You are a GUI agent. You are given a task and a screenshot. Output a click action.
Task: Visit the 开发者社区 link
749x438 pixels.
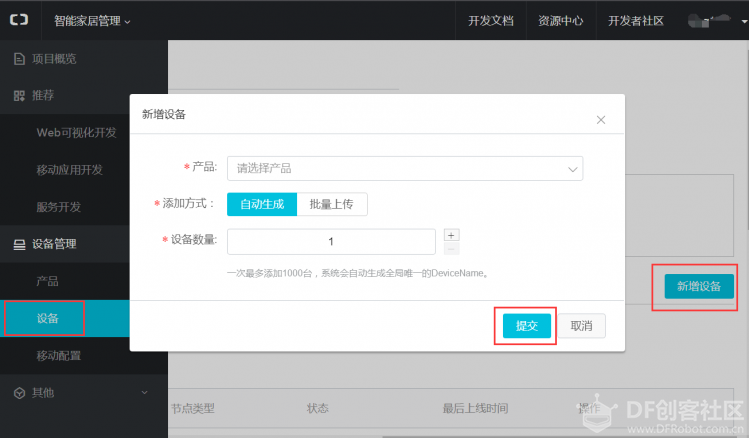coord(636,21)
